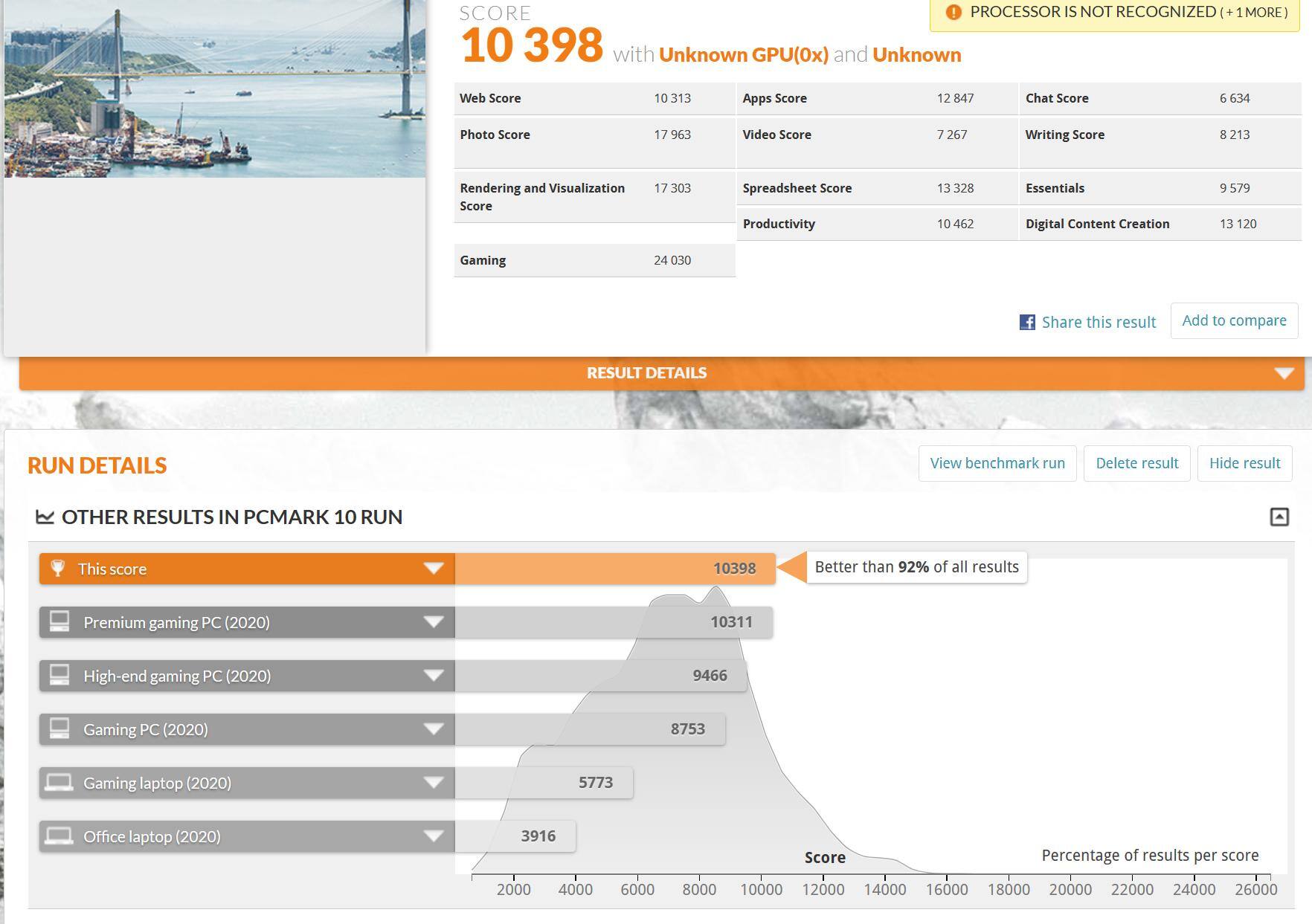Click Delete result button

click(x=1136, y=463)
